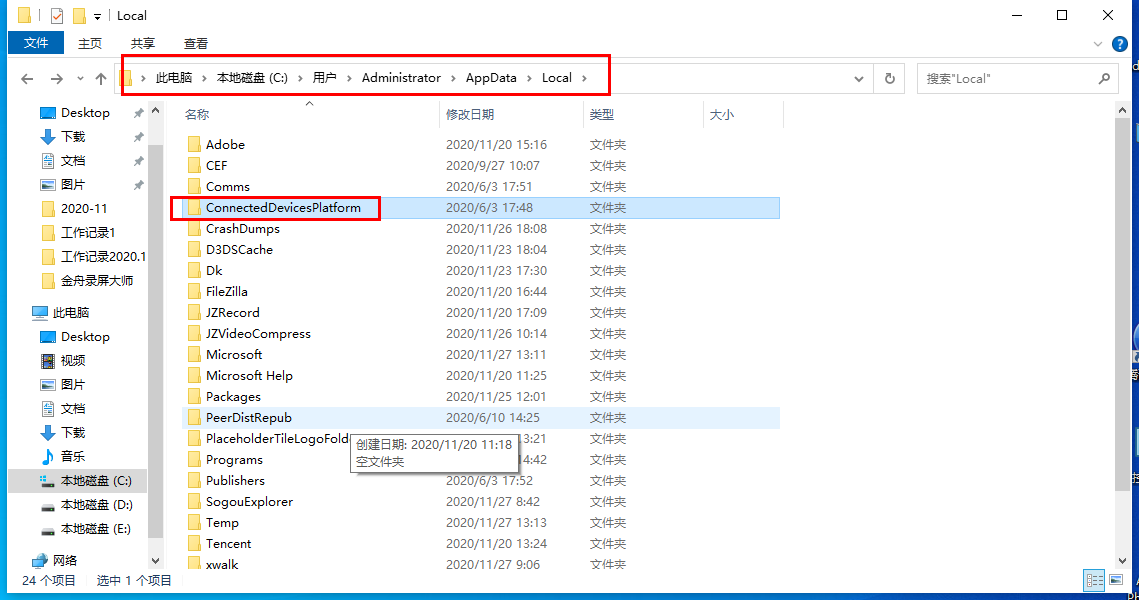Open the Quick Access Toolbar customize dropdown
Image resolution: width=1139 pixels, height=600 pixels.
click(97, 16)
